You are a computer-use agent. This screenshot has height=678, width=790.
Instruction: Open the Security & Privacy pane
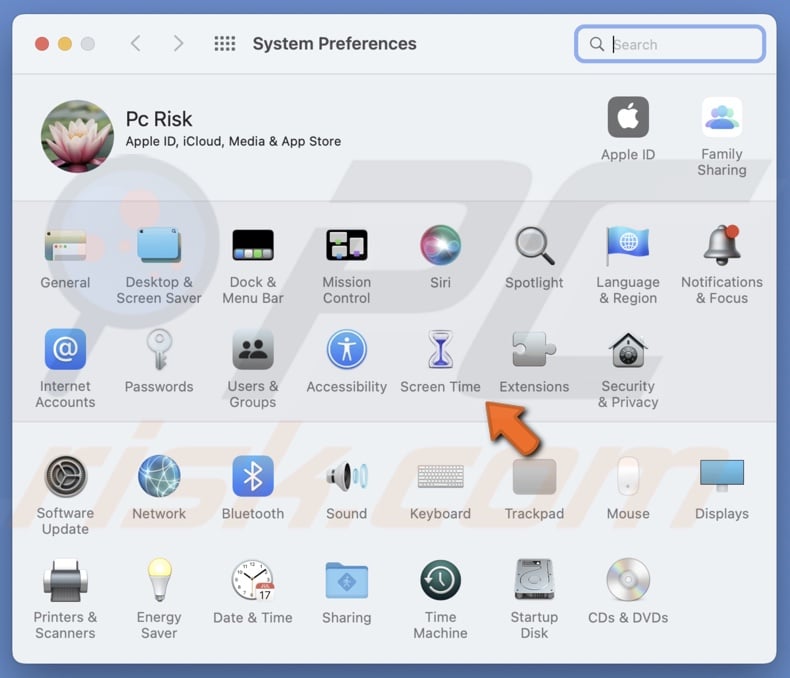pyautogui.click(x=628, y=353)
